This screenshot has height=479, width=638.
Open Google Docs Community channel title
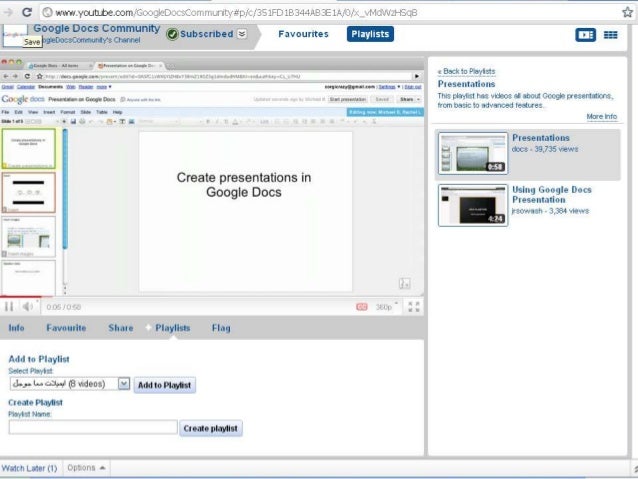coord(96,28)
